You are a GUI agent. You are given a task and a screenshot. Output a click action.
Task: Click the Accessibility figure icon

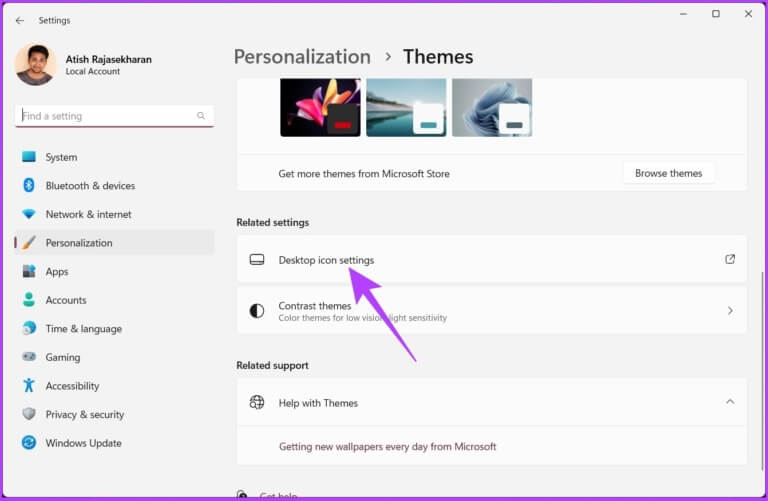pyautogui.click(x=29, y=385)
